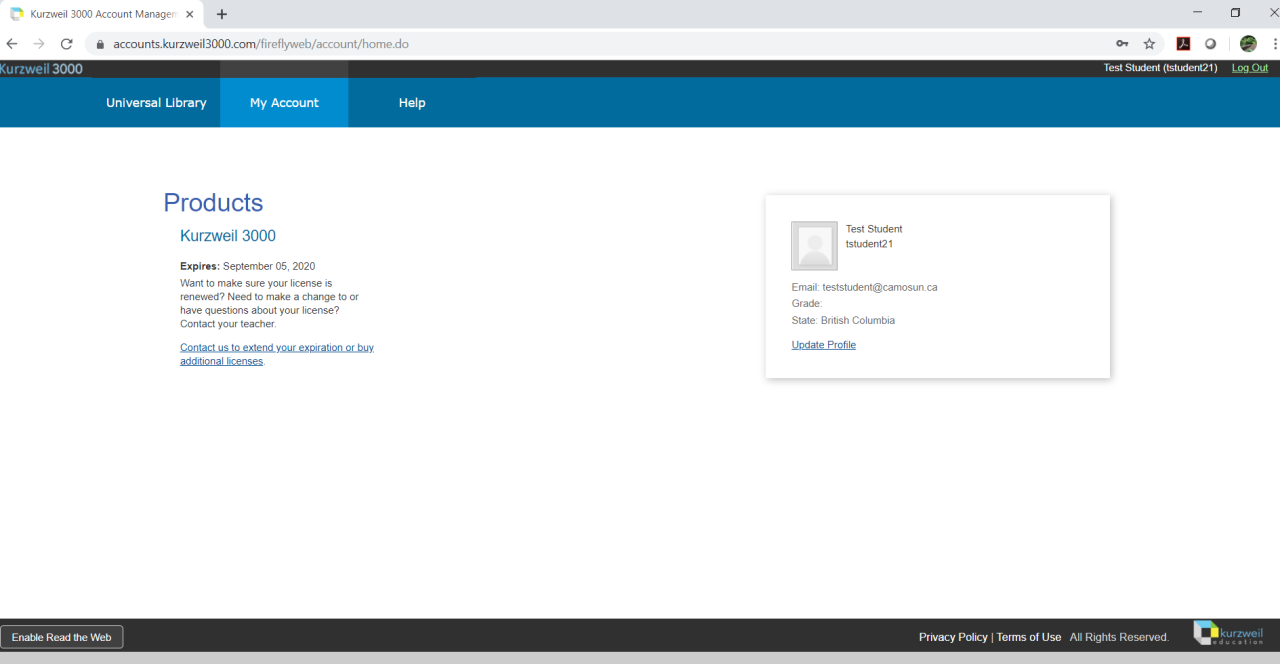Go forward with the browser forward arrow
This screenshot has width=1280, height=664.
pyautogui.click(x=39, y=44)
